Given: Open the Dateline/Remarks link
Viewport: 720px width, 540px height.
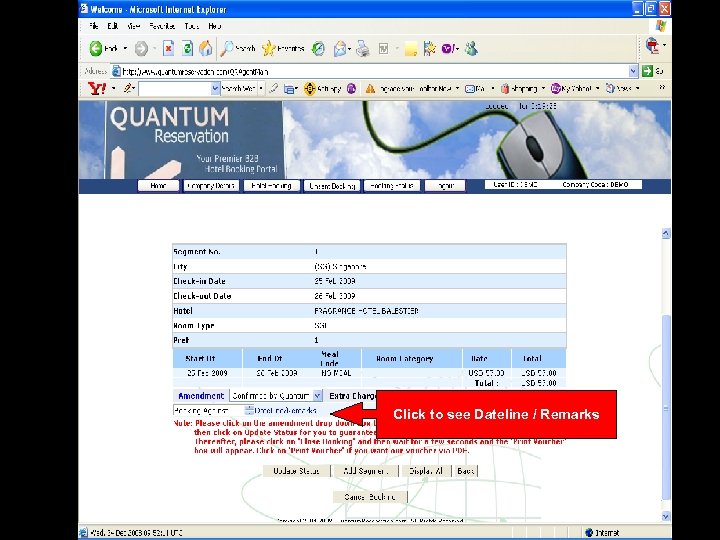Looking at the screenshot, I should [x=285, y=411].
